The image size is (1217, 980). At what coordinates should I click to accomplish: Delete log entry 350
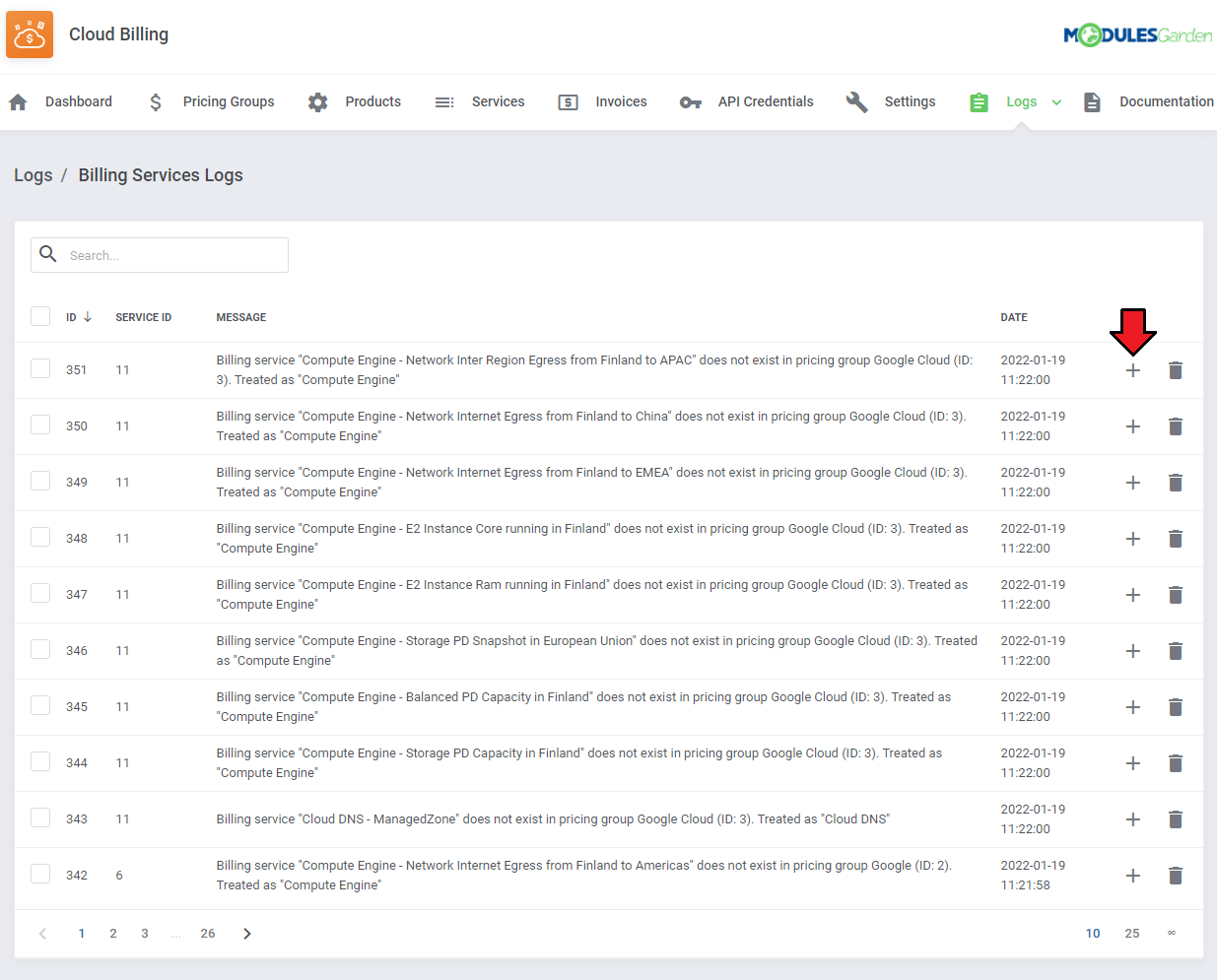(x=1176, y=426)
